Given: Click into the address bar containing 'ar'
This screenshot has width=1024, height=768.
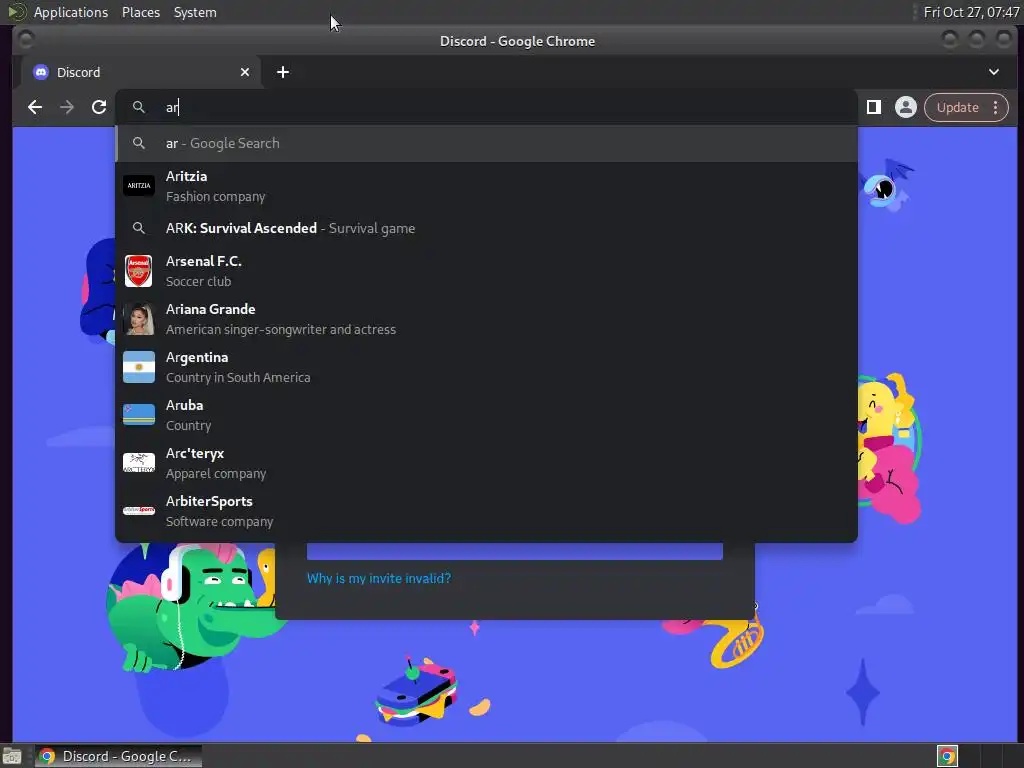Looking at the screenshot, I should (x=487, y=107).
